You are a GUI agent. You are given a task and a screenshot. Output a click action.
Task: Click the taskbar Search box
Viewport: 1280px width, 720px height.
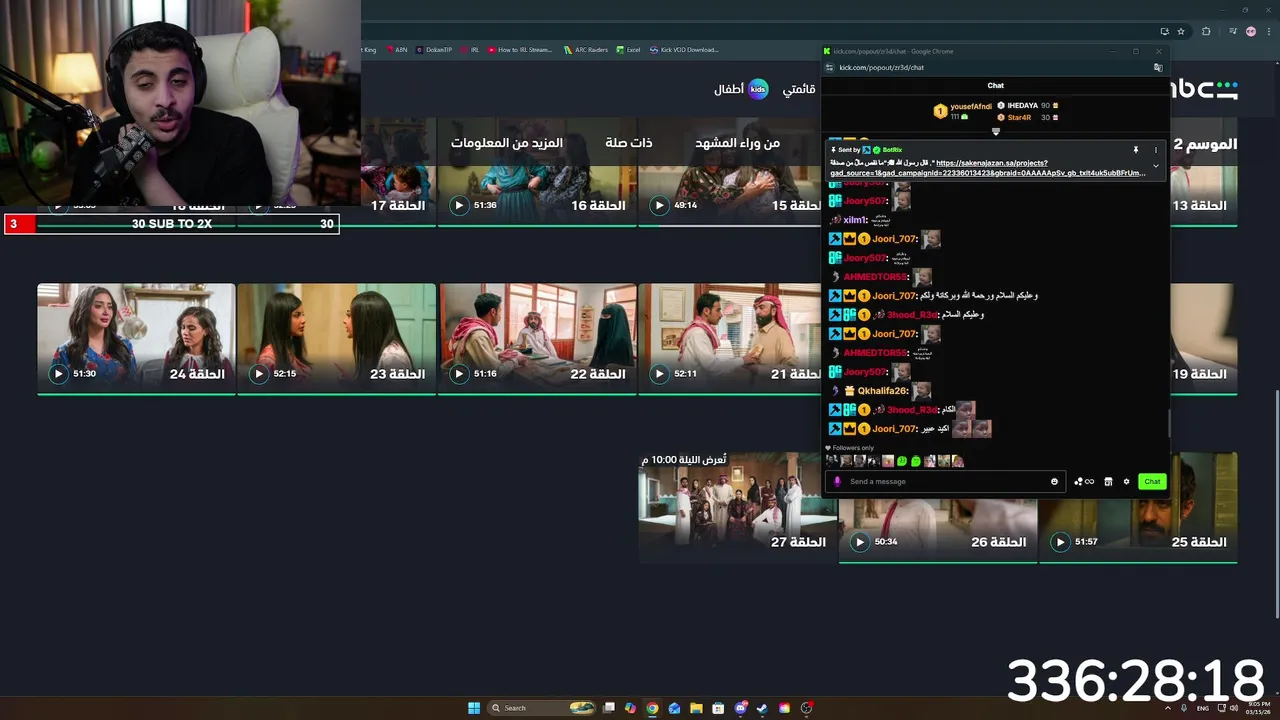(541, 708)
